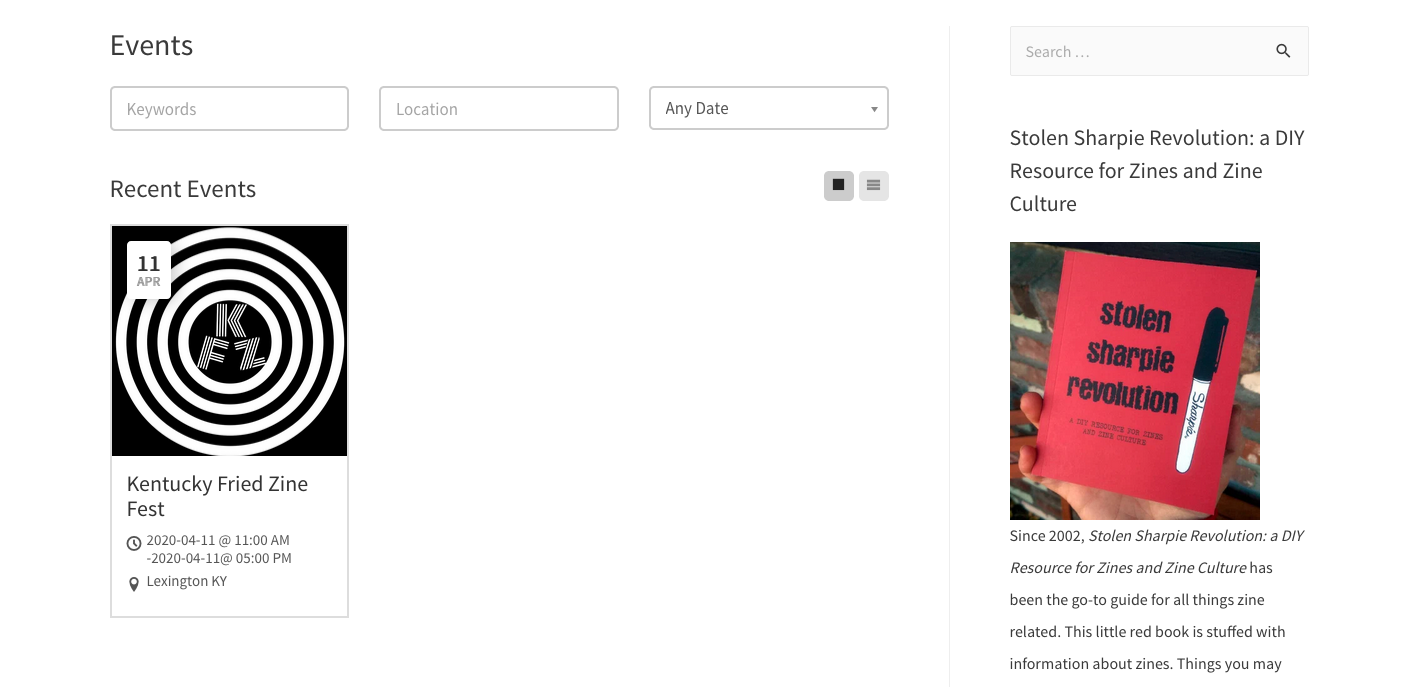Click the search magnifier icon

(x=1283, y=51)
